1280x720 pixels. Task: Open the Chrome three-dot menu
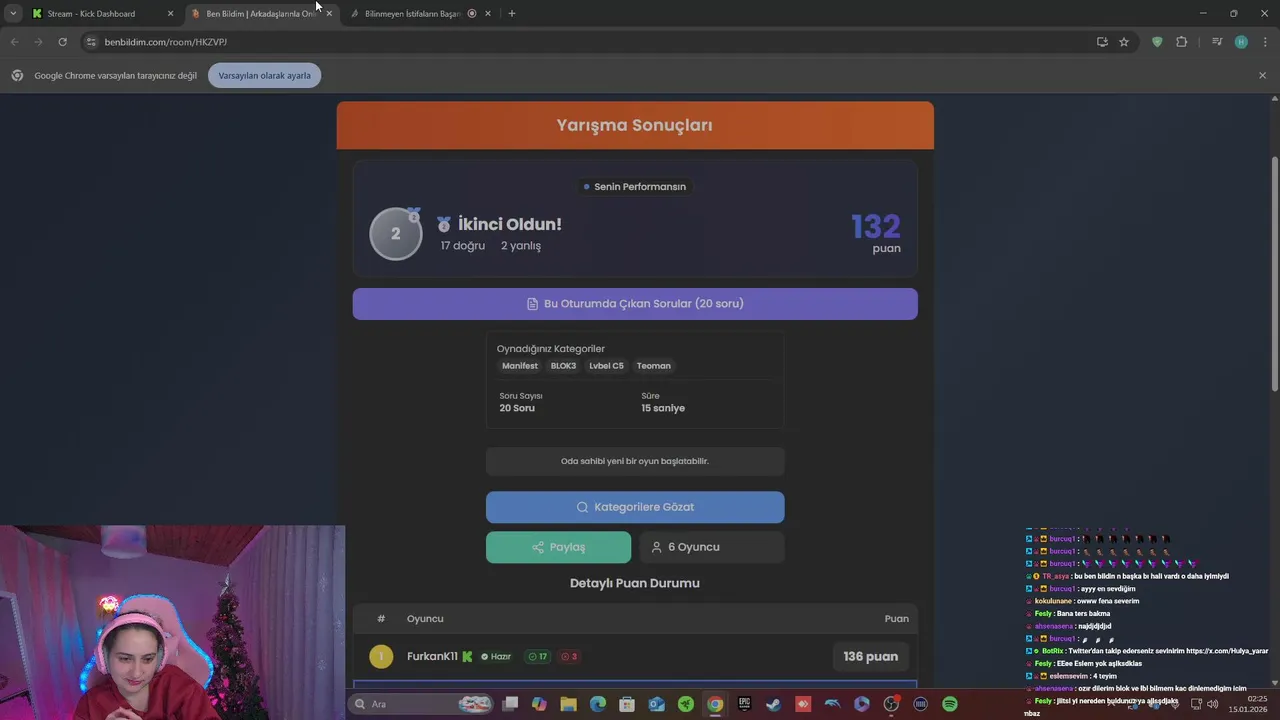[x=1265, y=42]
